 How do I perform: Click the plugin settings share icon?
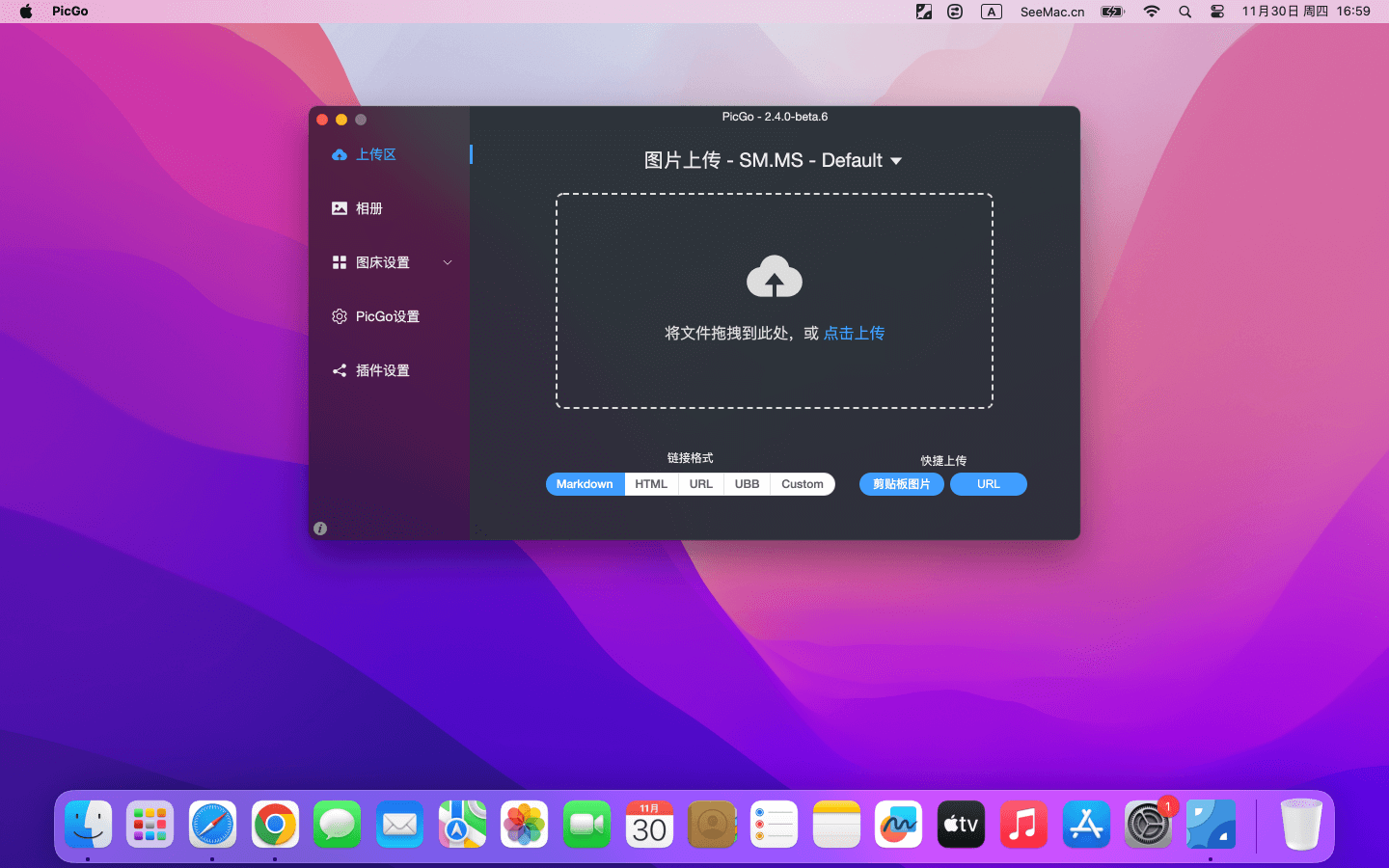(340, 370)
